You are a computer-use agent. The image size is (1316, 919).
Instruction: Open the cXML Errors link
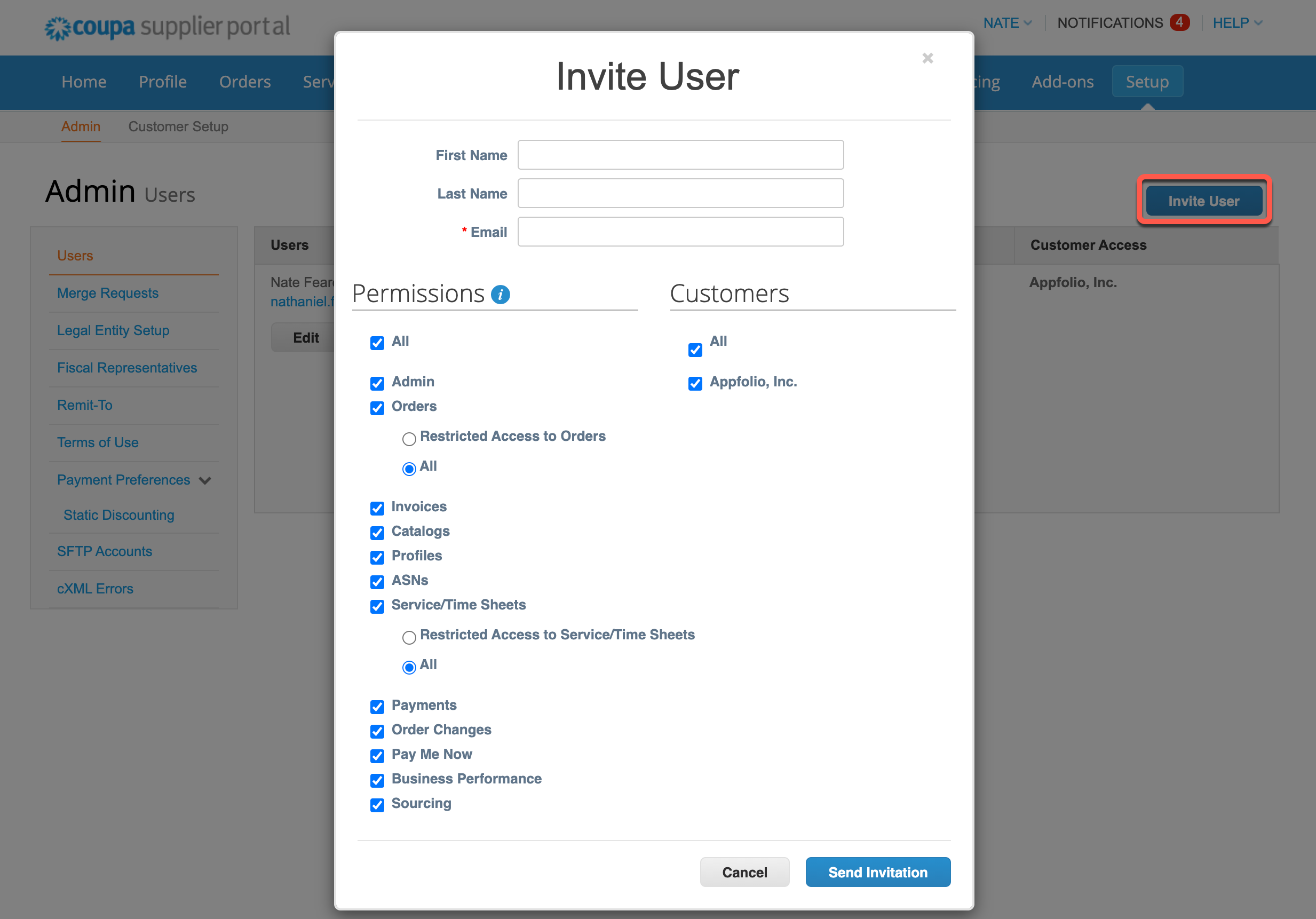(95, 588)
